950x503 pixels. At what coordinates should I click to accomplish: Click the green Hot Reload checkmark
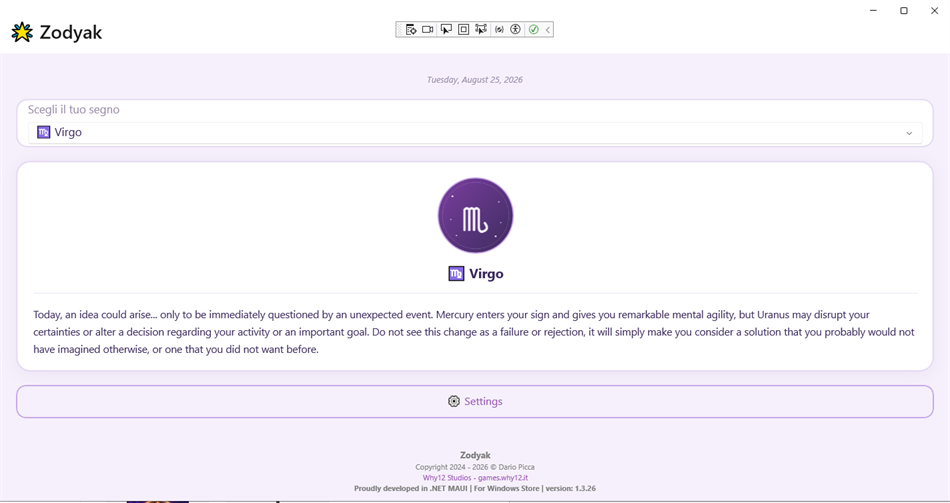(533, 29)
